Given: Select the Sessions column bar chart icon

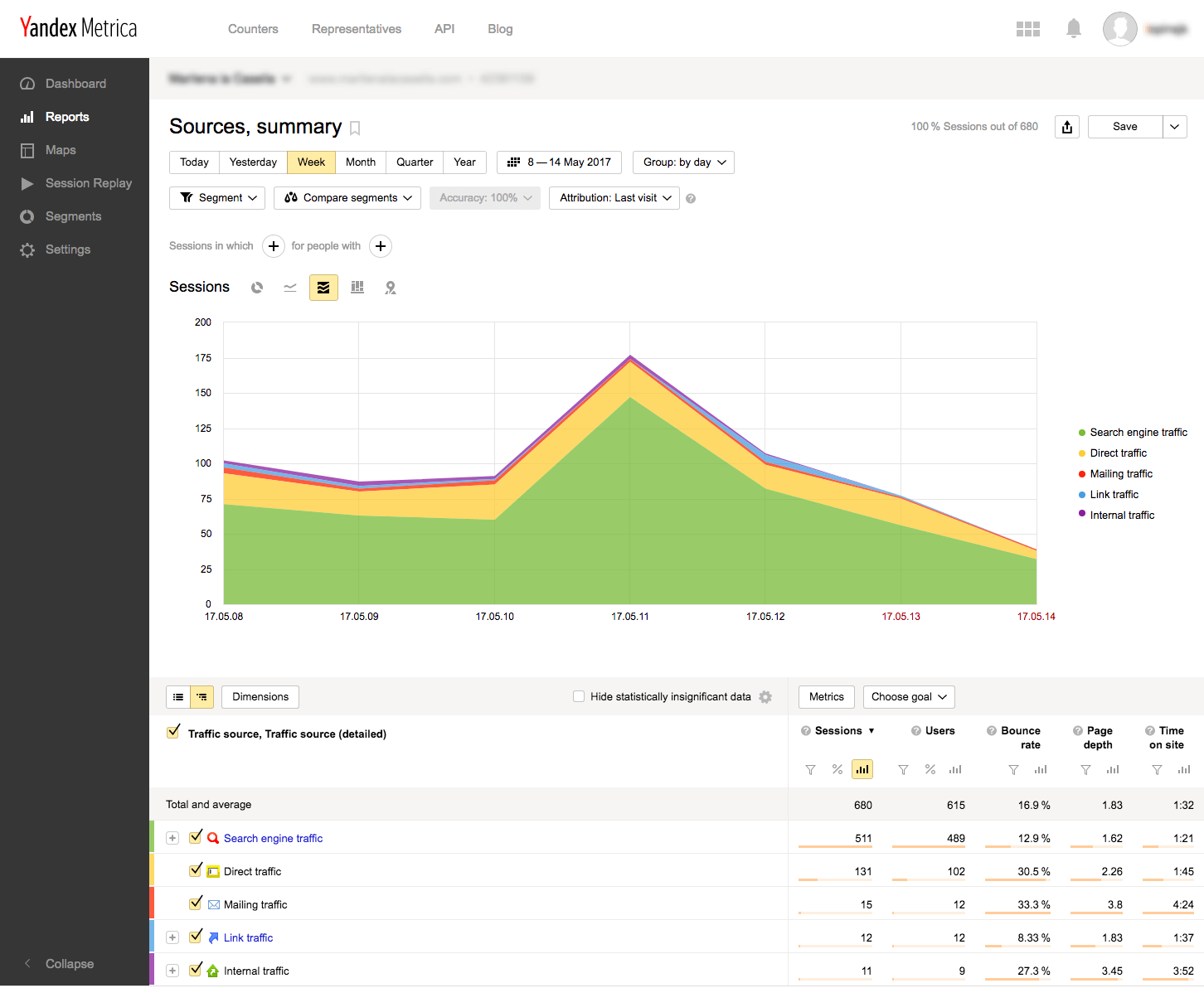Looking at the screenshot, I should pos(862,770).
